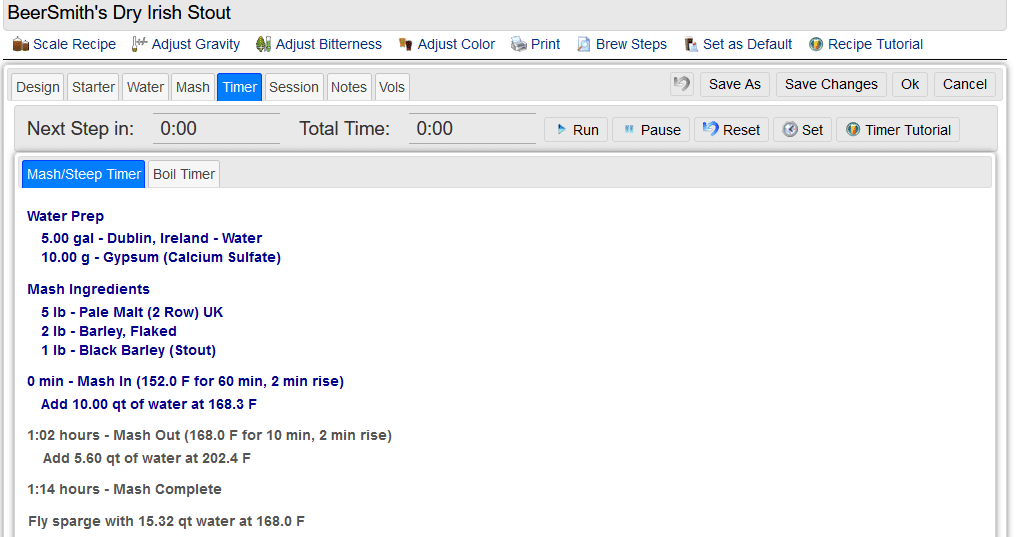The height and width of the screenshot is (537, 1021).
Task: Click '10.00 g - Gypsum (Calcium Sulfate)'
Action: pyautogui.click(x=161, y=257)
